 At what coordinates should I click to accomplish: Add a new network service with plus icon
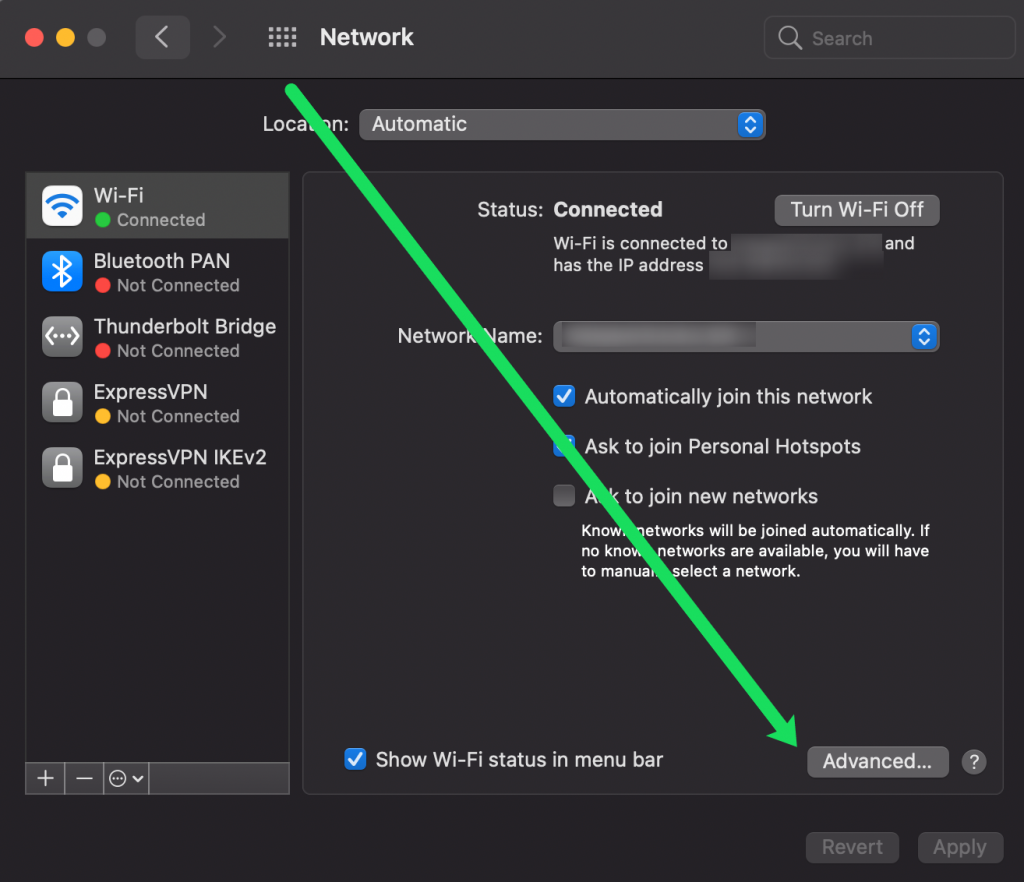click(x=44, y=778)
